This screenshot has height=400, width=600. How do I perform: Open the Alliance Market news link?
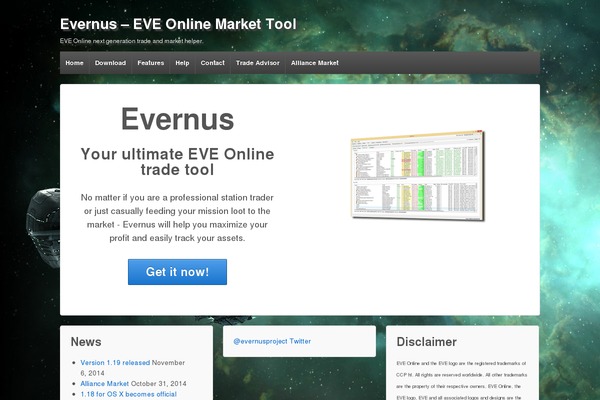pos(104,384)
